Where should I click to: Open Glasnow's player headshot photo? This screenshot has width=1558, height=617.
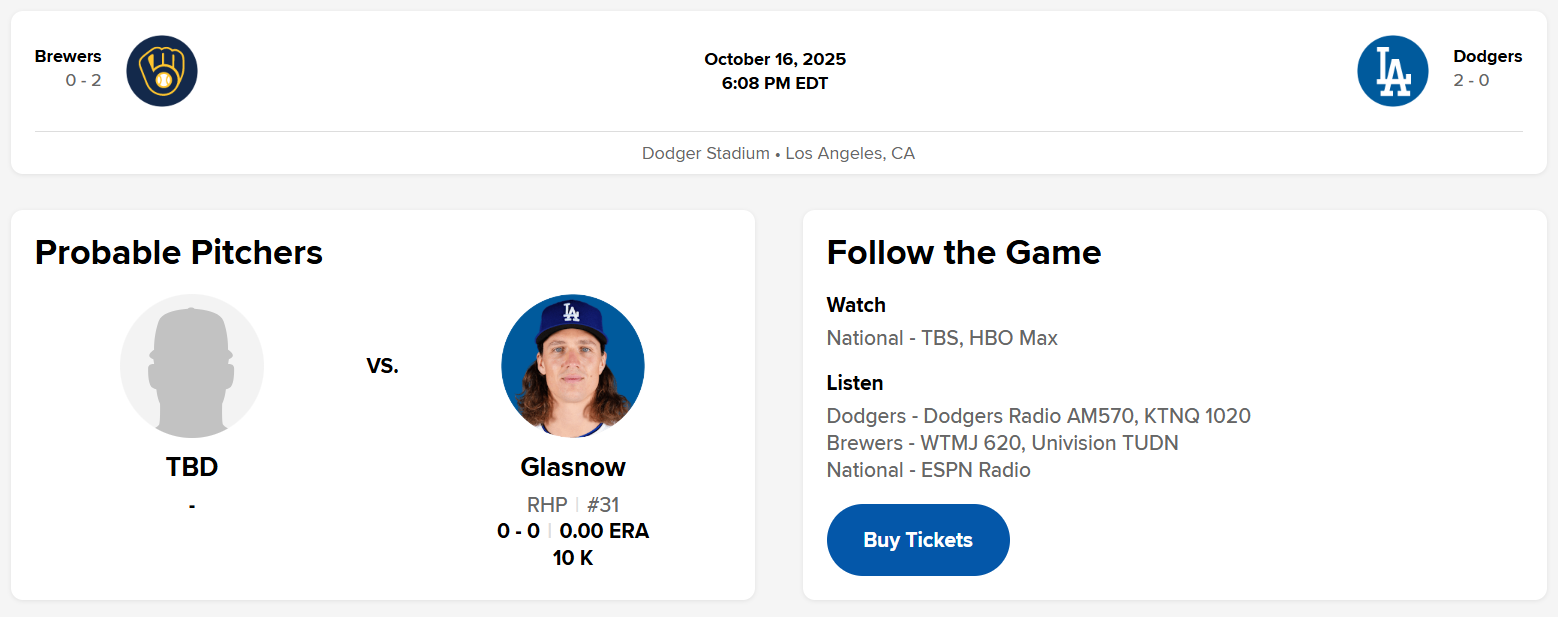tap(573, 366)
